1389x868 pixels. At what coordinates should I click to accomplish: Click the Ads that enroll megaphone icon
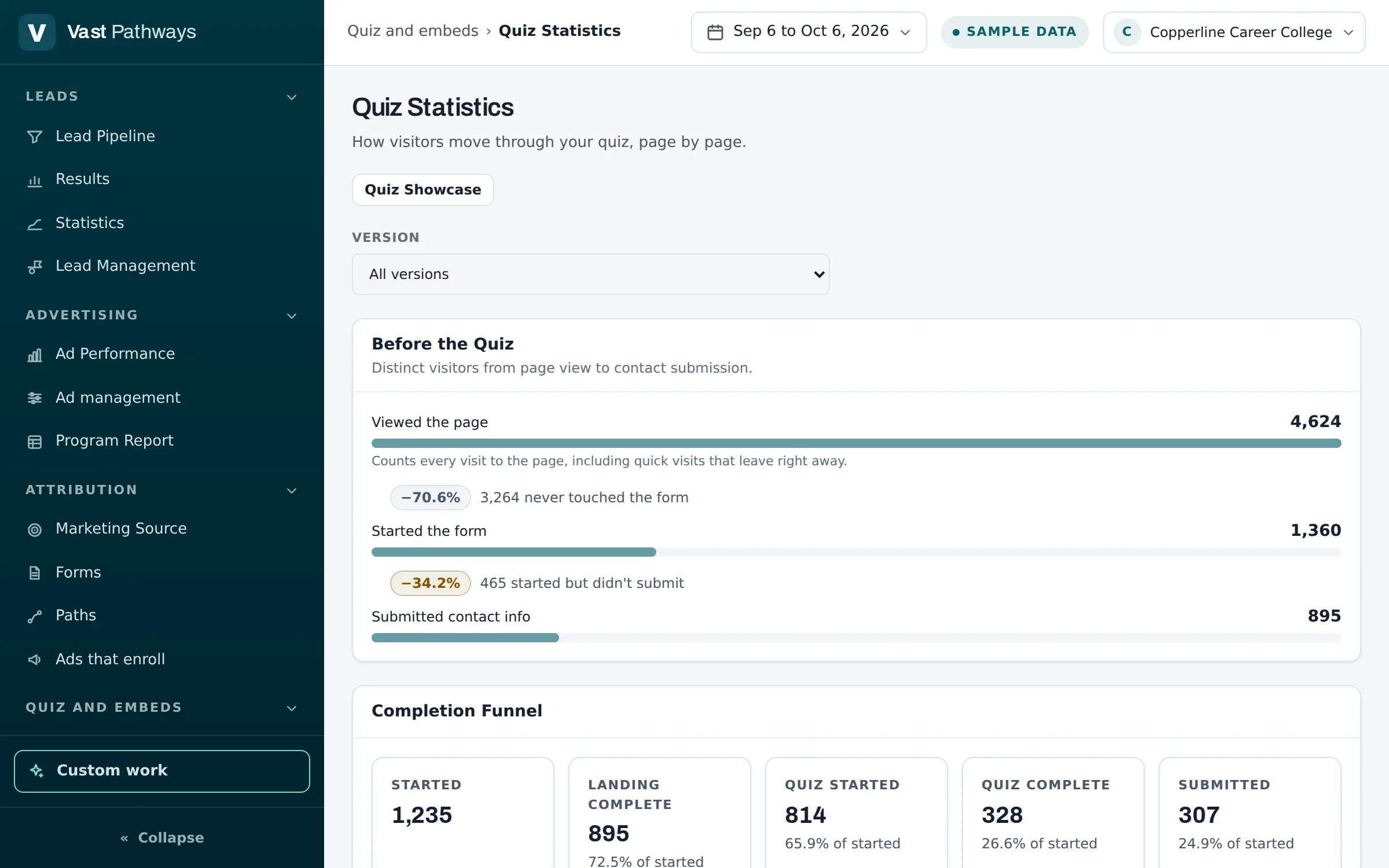click(x=35, y=660)
